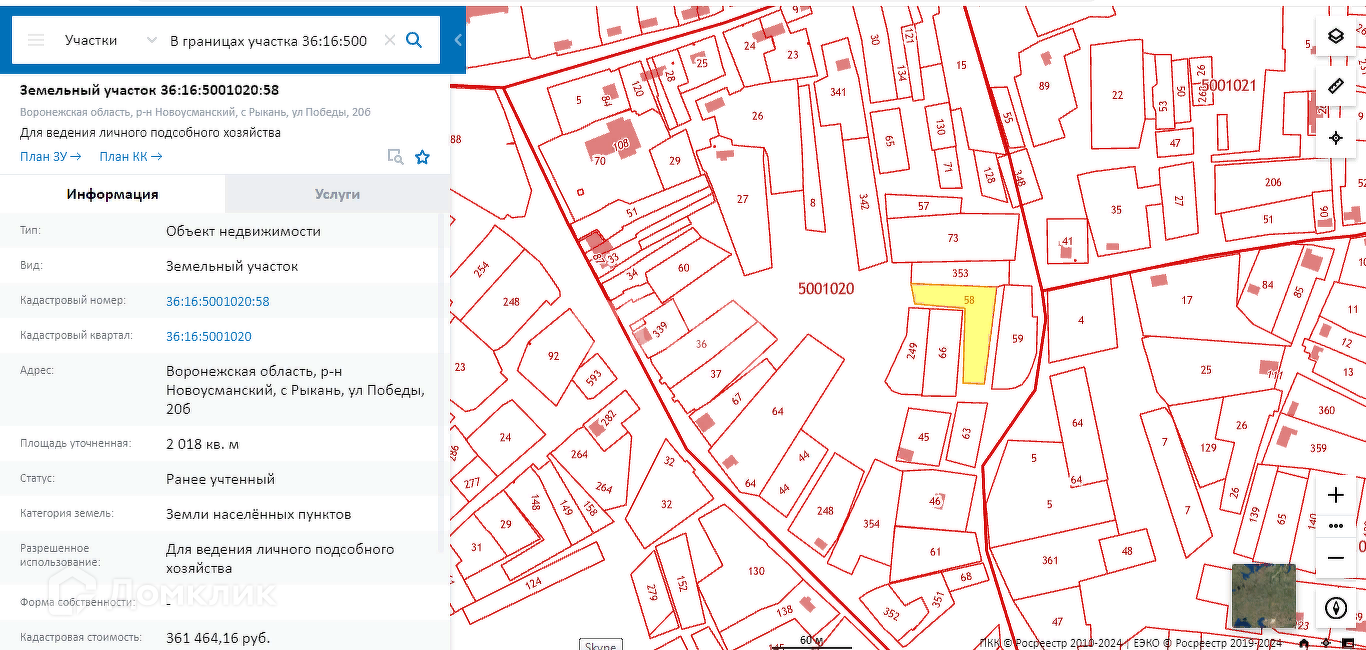Run search with the magnifier icon

pyautogui.click(x=414, y=40)
